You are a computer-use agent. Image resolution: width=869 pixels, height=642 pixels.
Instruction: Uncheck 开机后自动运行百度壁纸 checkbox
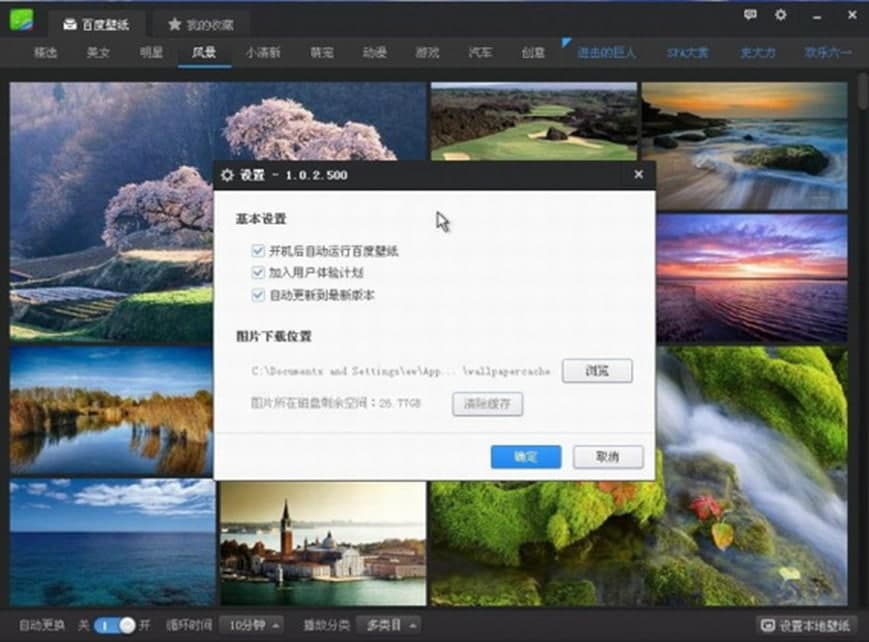point(259,251)
